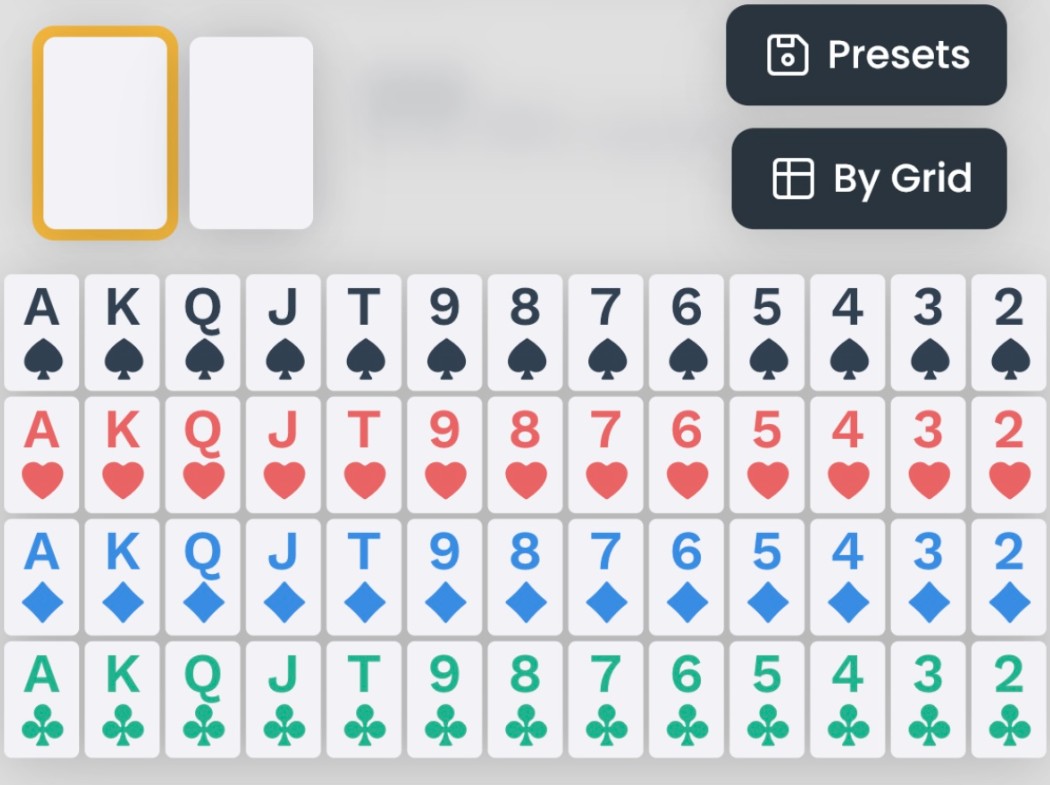Open the Presets button
Screen dimensions: 1050x785
[x=866, y=55]
